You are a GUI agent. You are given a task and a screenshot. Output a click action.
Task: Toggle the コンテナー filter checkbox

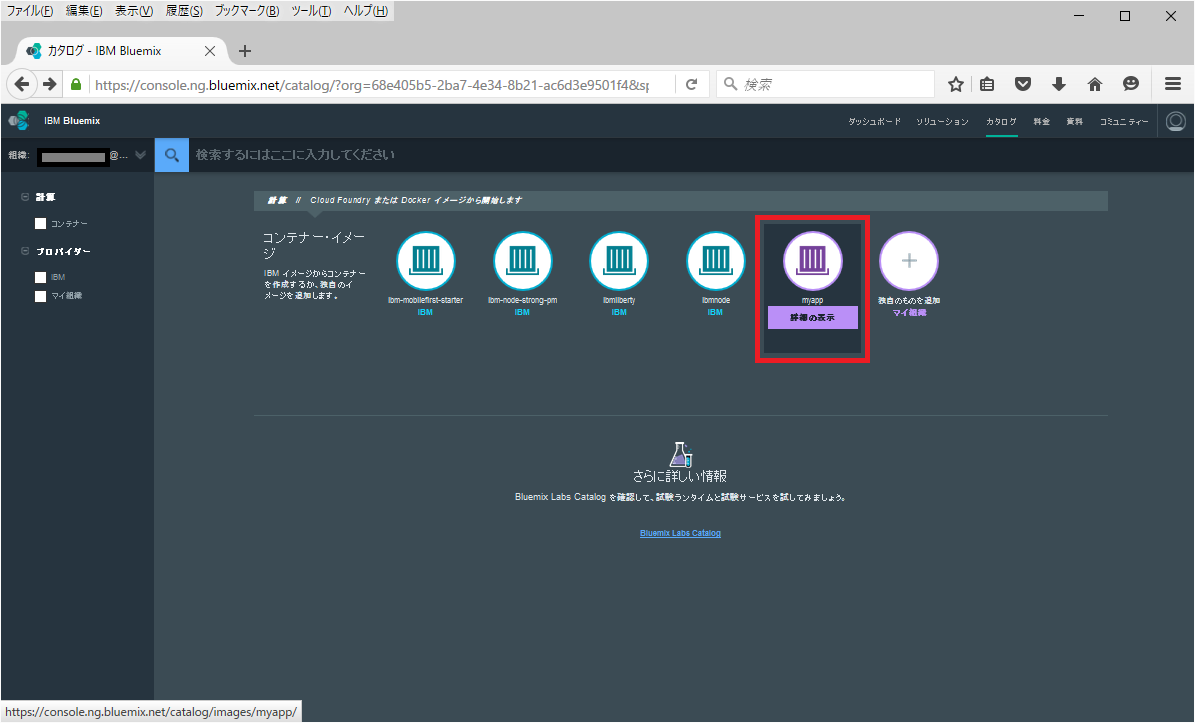tap(40, 224)
